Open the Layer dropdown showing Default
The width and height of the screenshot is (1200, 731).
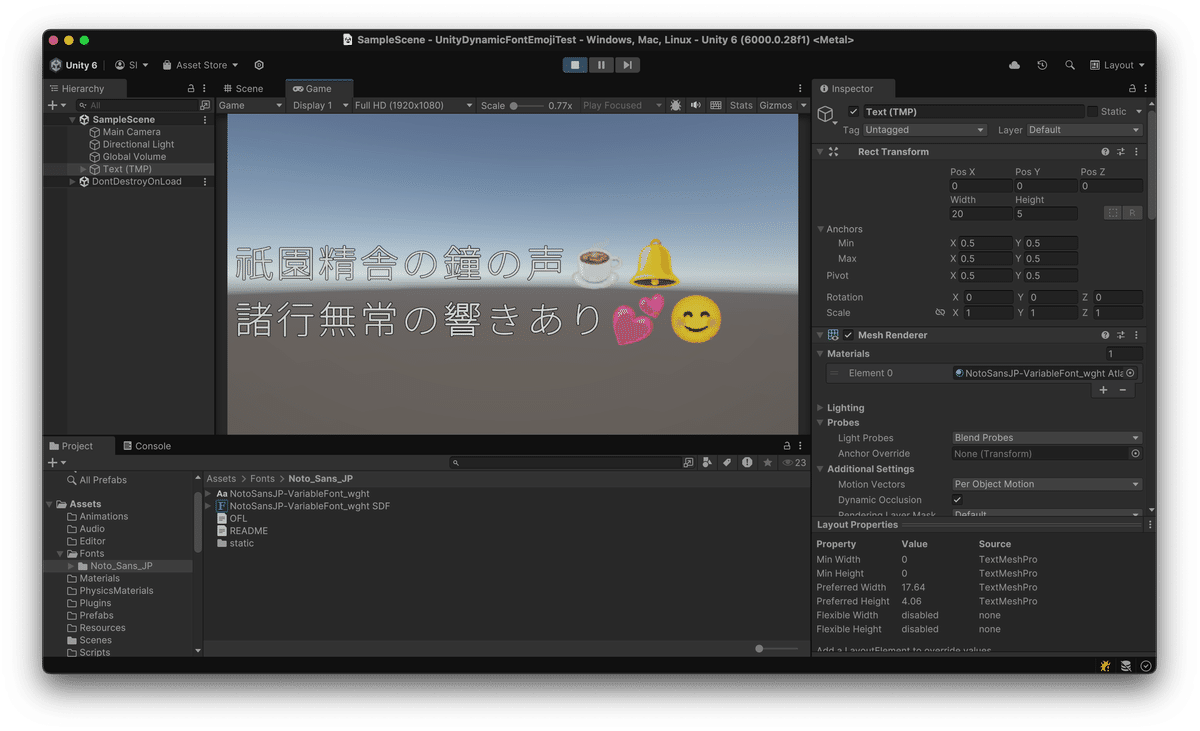coord(1084,130)
